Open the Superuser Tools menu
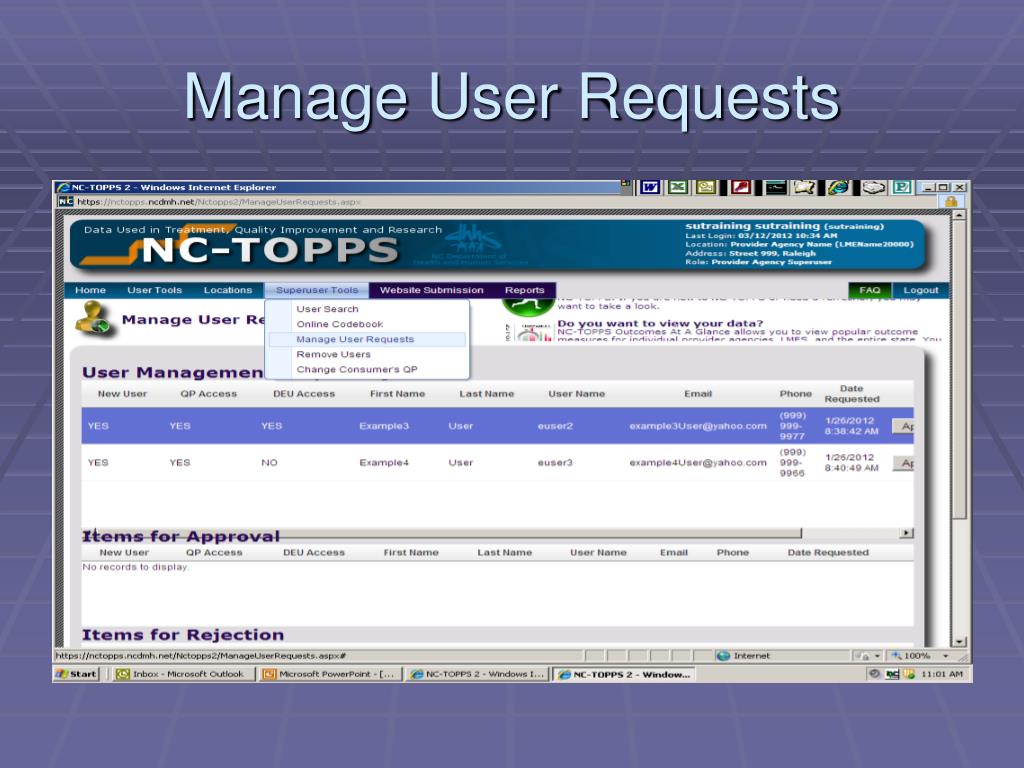Image resolution: width=1024 pixels, height=768 pixels. click(317, 290)
